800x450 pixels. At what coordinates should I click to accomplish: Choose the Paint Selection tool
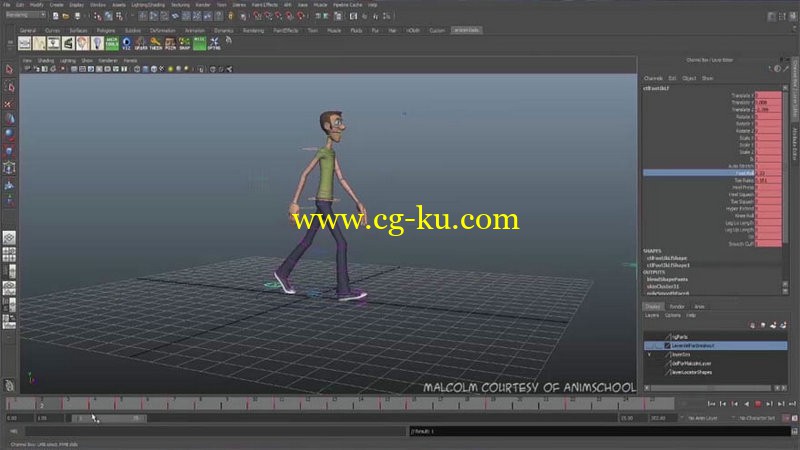pos(9,104)
